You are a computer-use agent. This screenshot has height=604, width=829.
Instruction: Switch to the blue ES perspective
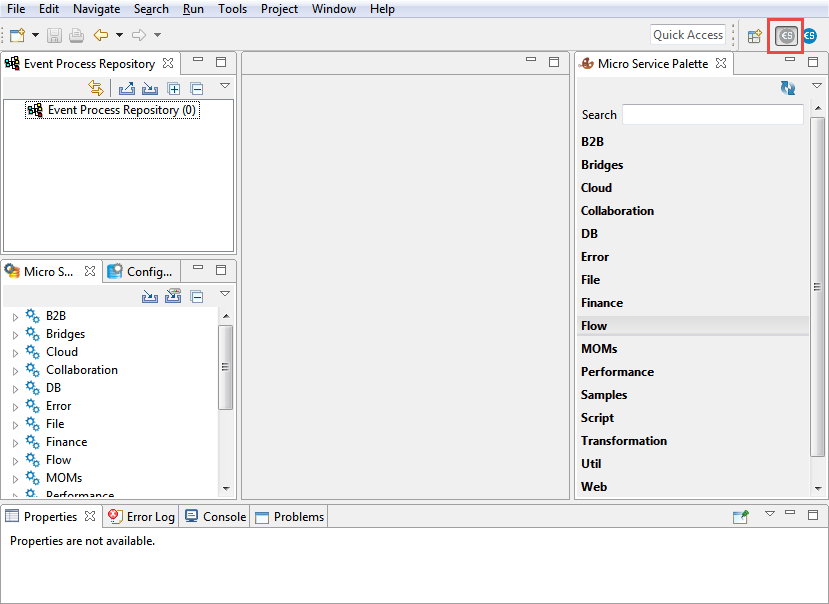point(809,36)
